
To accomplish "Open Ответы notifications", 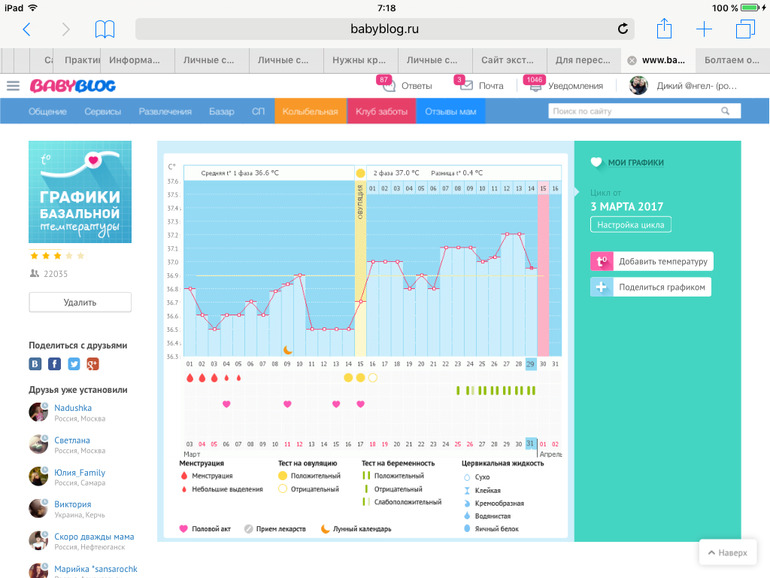I will [407, 86].
